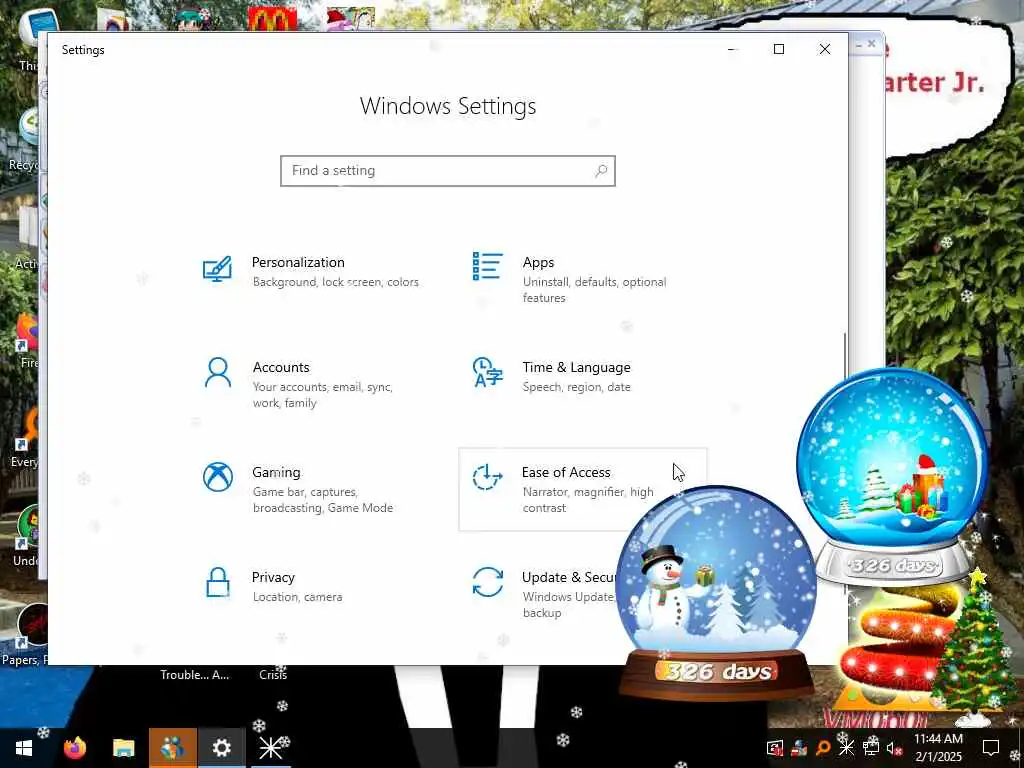Maximize the Settings window
1024x768 pixels.
click(x=778, y=49)
